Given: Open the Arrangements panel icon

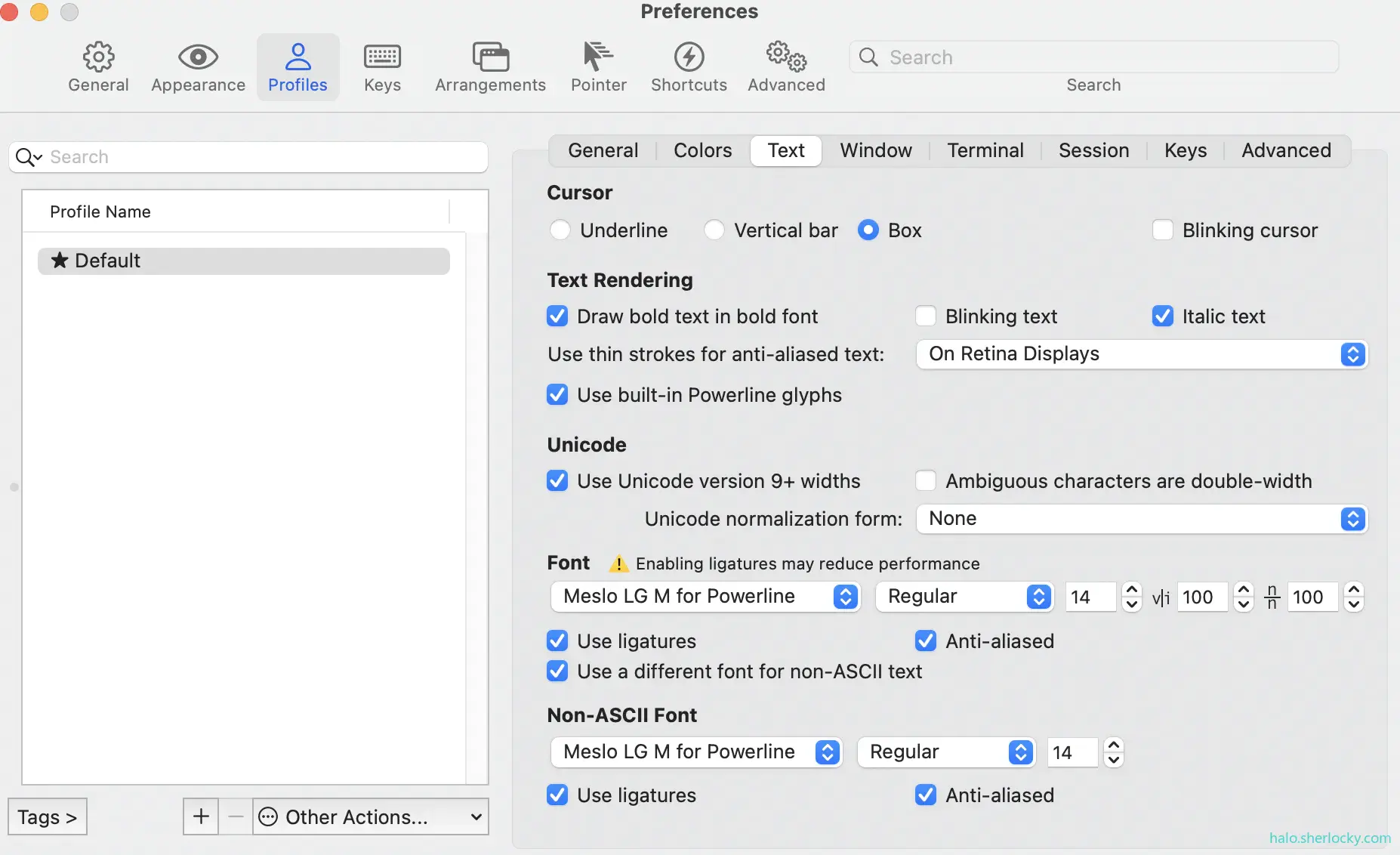Looking at the screenshot, I should coord(490,66).
